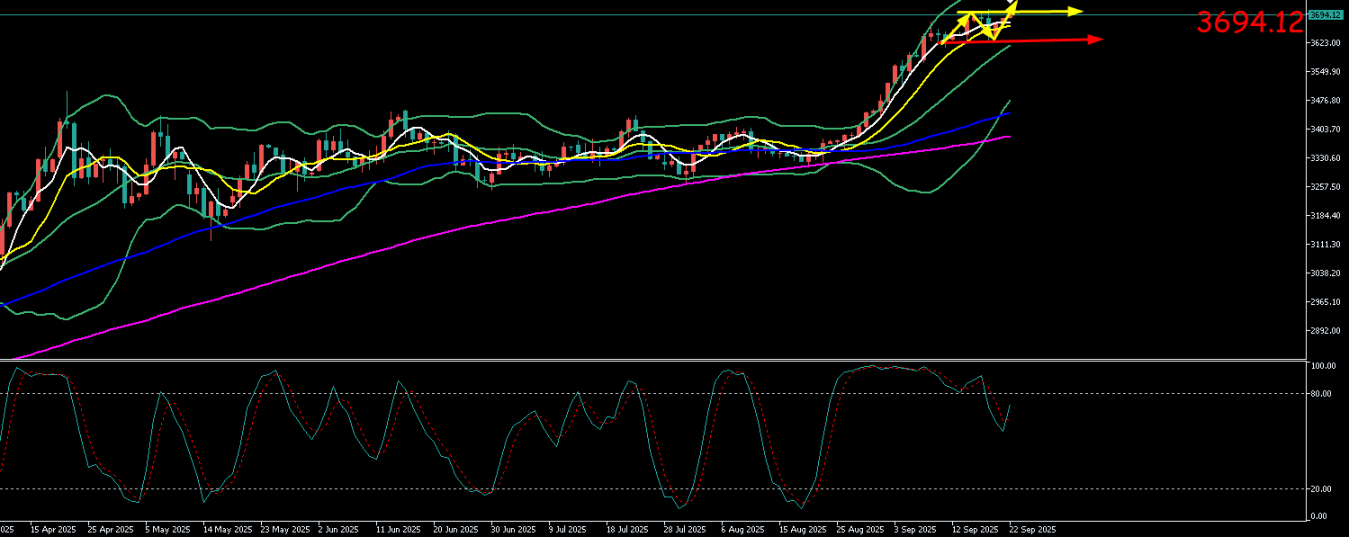Select the 11 Jun 2025 date label
The width and height of the screenshot is (1349, 537).
(395, 529)
